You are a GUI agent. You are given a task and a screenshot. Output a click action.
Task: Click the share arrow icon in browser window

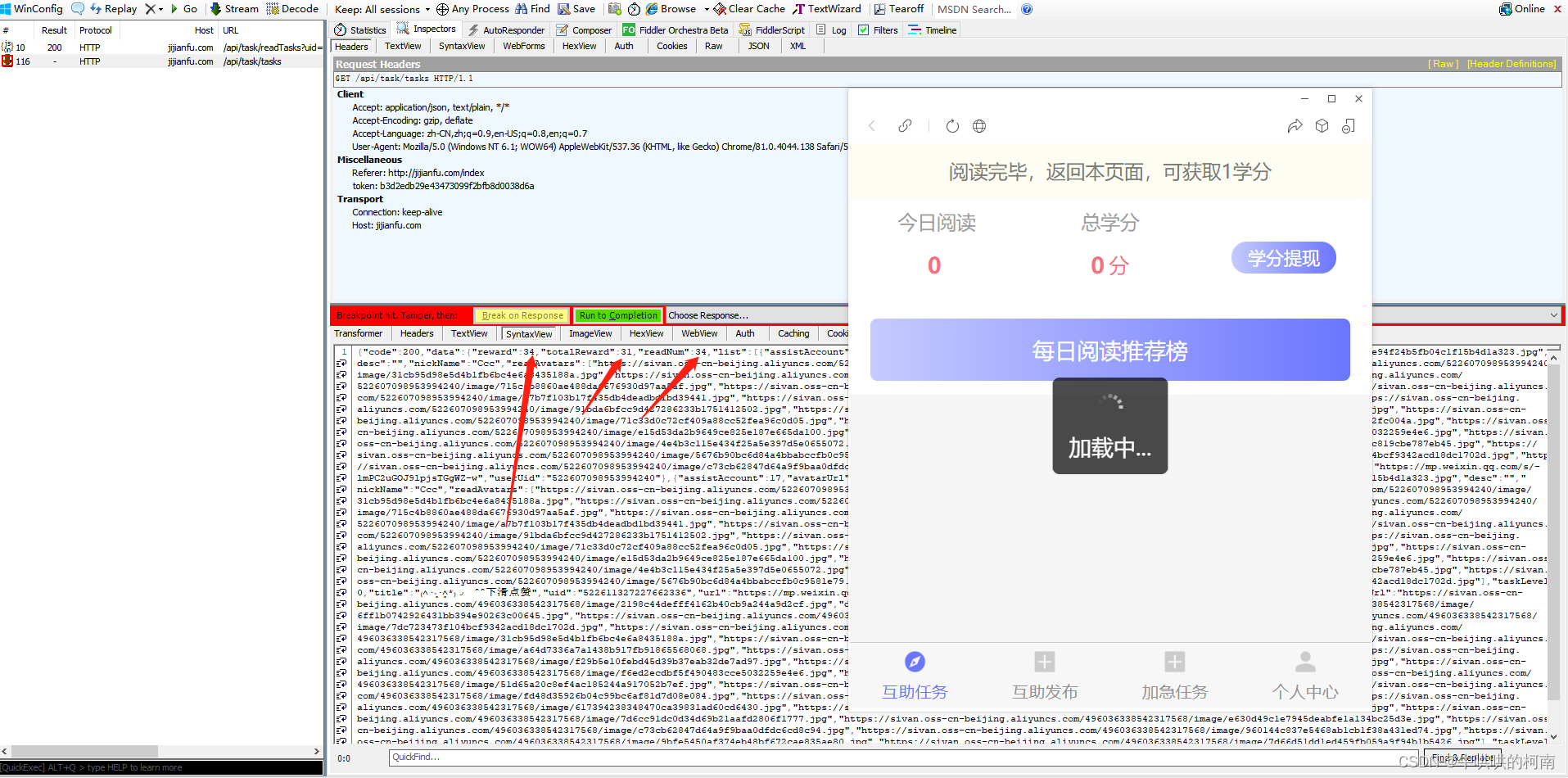point(1295,126)
